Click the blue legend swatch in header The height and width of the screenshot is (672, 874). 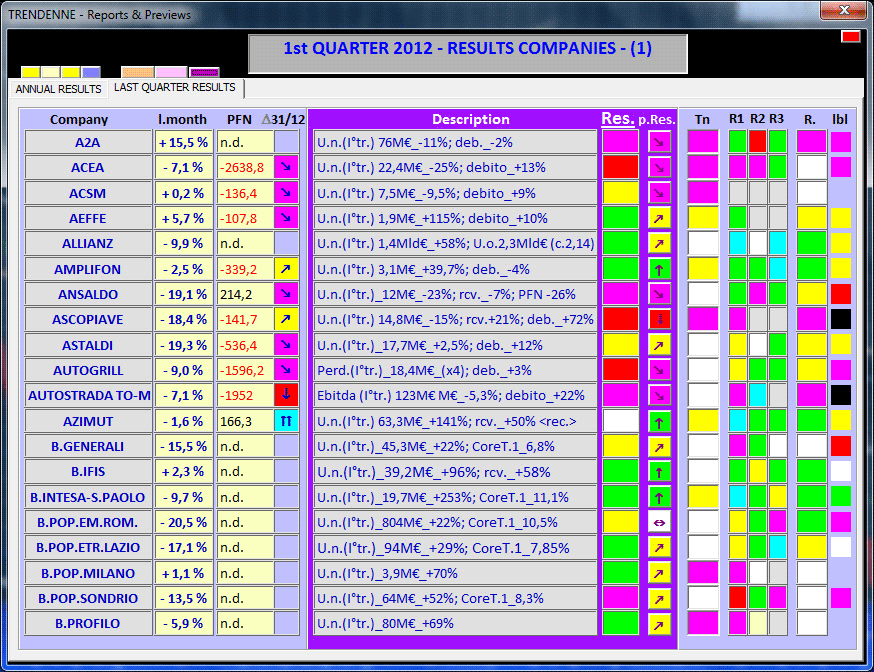(91, 72)
